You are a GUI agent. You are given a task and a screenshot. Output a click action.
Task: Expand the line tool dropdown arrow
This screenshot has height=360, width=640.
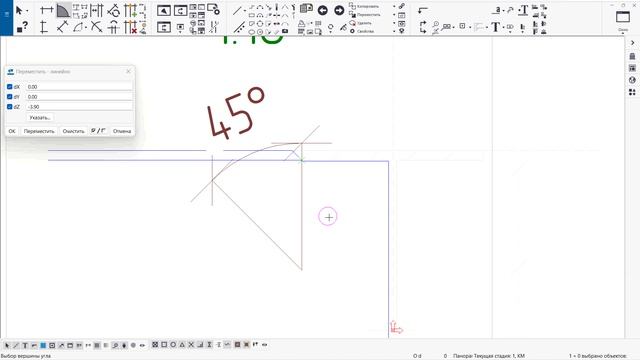tap(245, 11)
